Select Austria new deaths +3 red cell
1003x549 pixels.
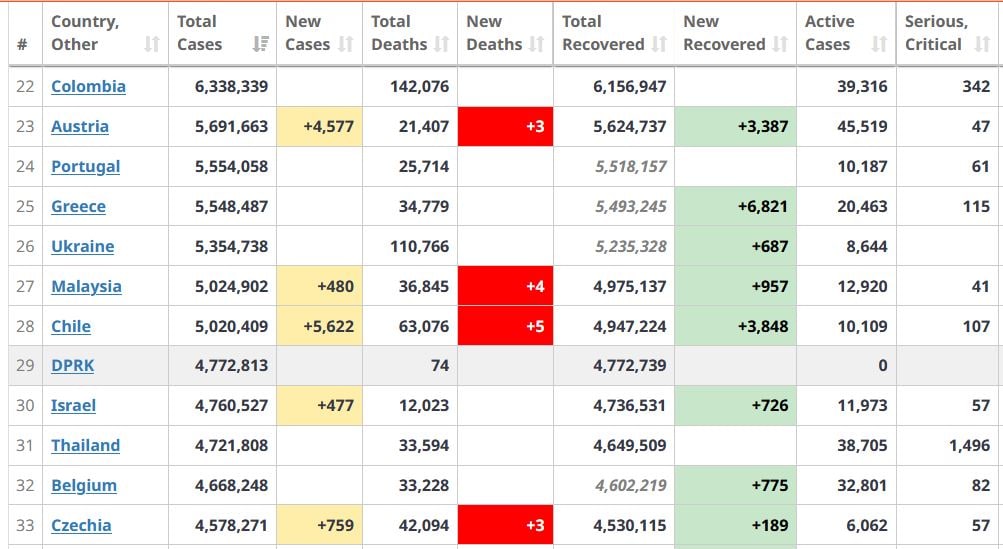click(x=505, y=127)
